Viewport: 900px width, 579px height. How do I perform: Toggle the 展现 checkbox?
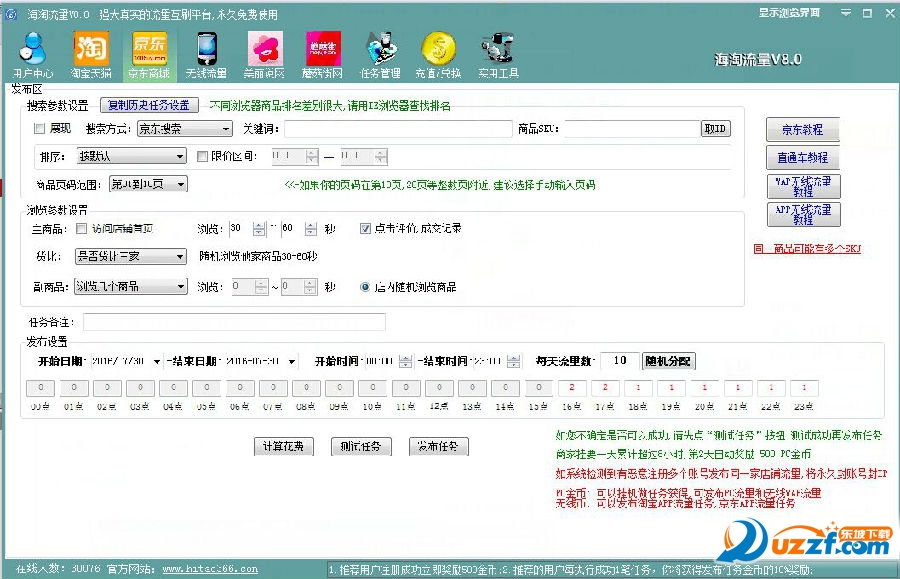coord(40,129)
